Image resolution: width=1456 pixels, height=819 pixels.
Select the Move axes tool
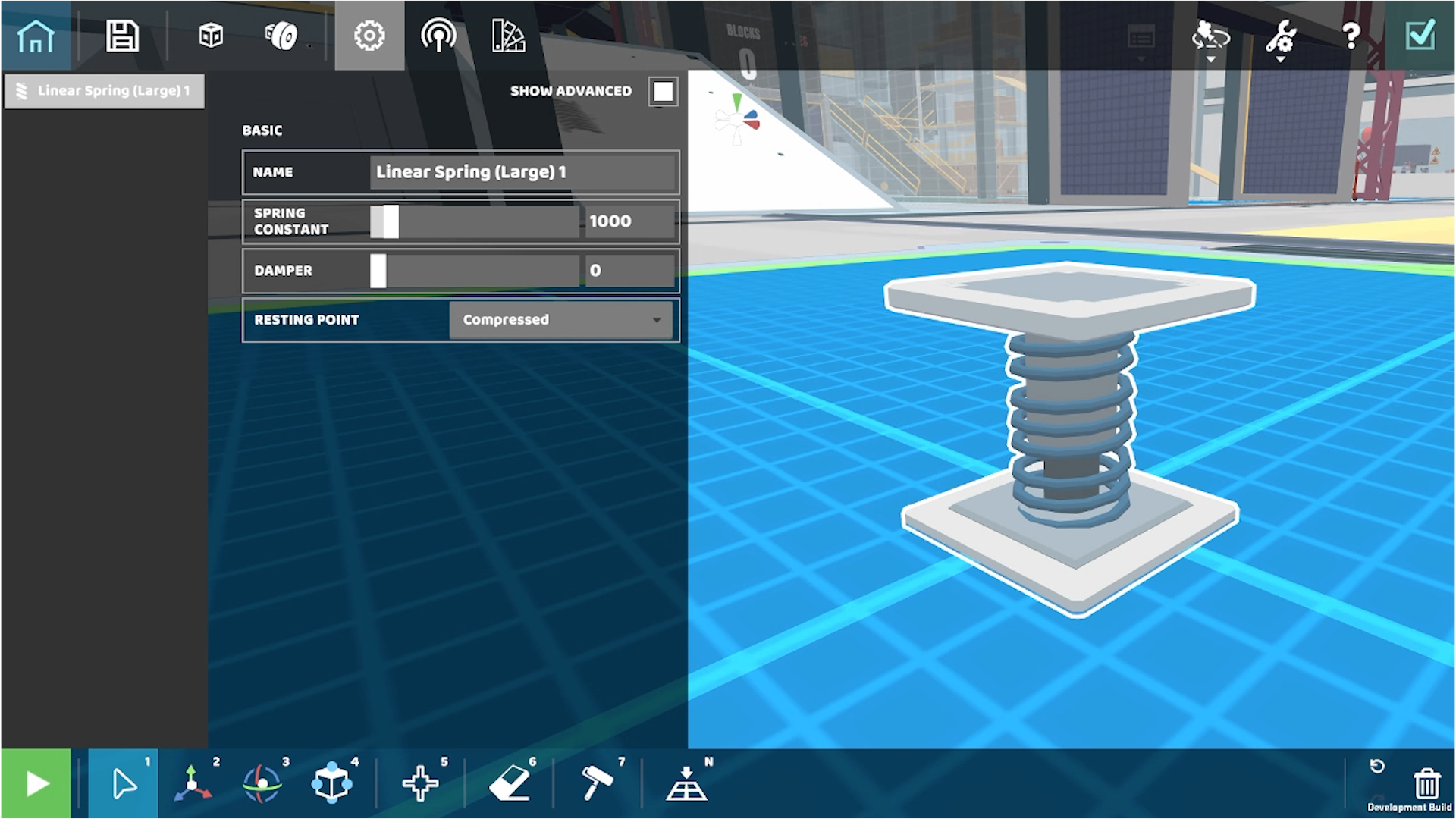(193, 783)
